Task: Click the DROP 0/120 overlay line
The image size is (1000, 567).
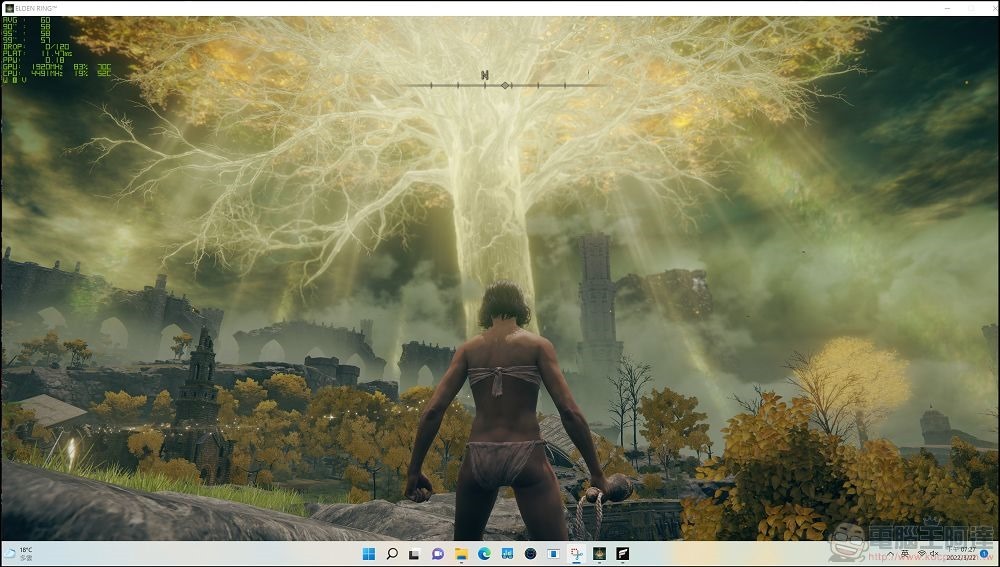Action: 36,47
